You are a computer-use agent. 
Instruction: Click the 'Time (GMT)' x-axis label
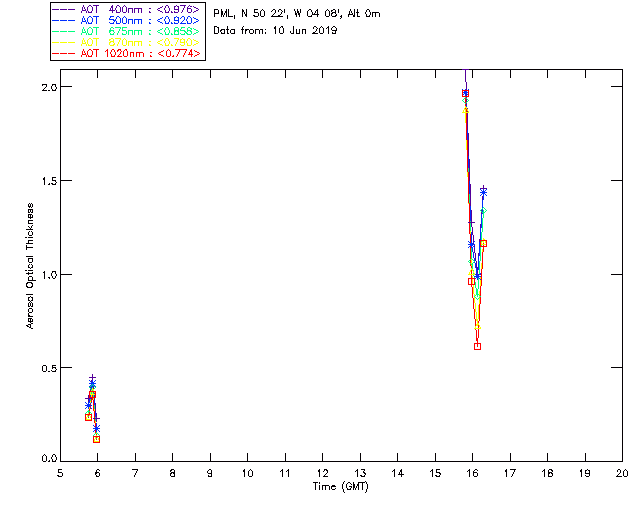(340, 487)
